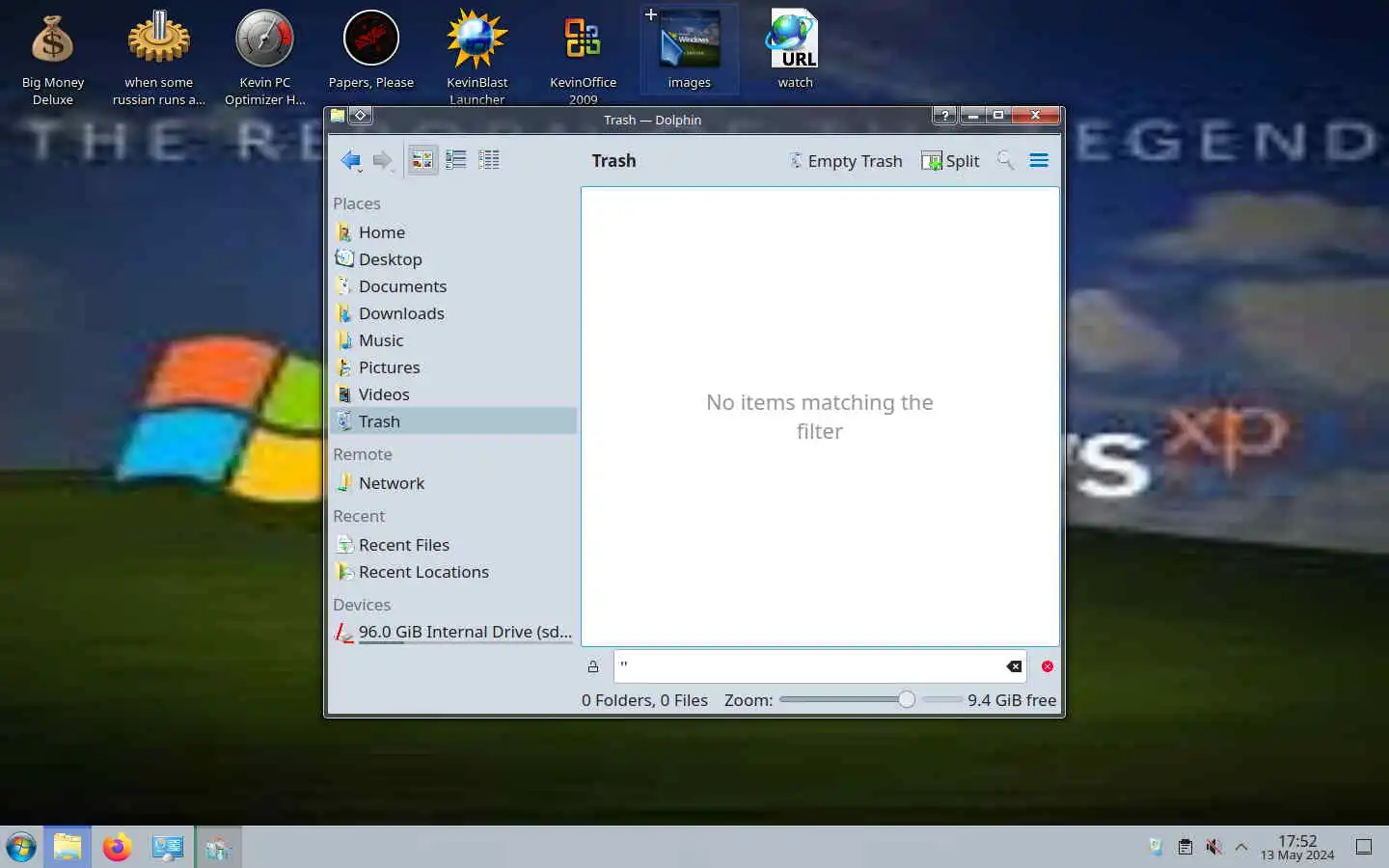Screen dimensions: 1389x868
Task: Select the KevinOffice 2009 desktop icon
Action: [584, 56]
